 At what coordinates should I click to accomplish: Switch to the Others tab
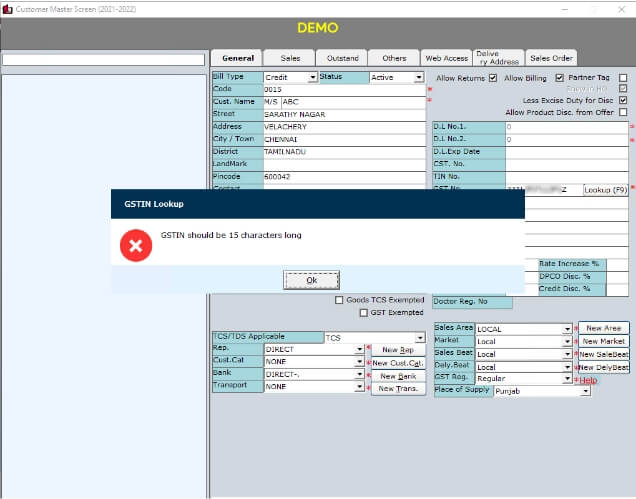394,58
